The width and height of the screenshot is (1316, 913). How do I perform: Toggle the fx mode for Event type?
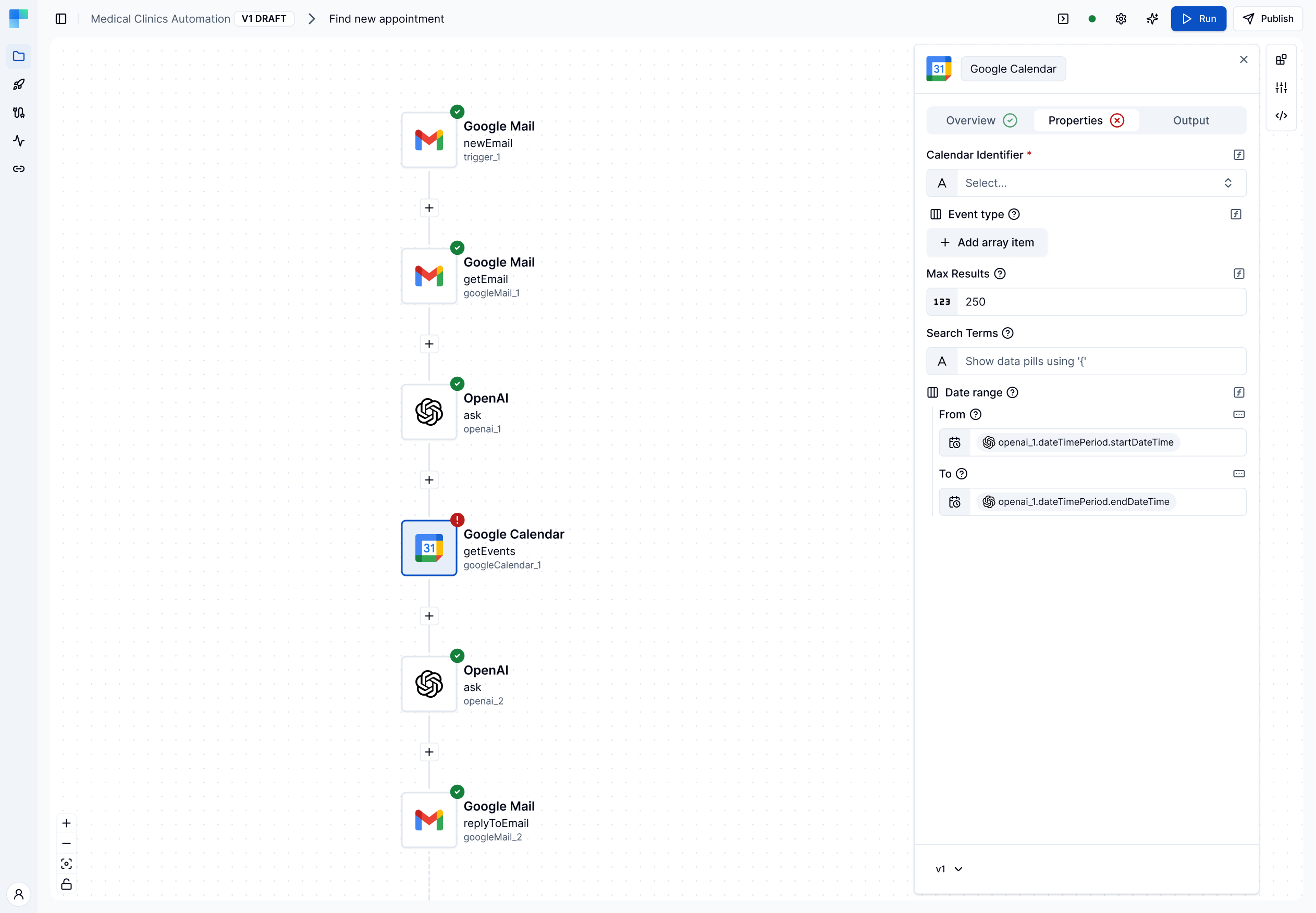tap(1236, 214)
